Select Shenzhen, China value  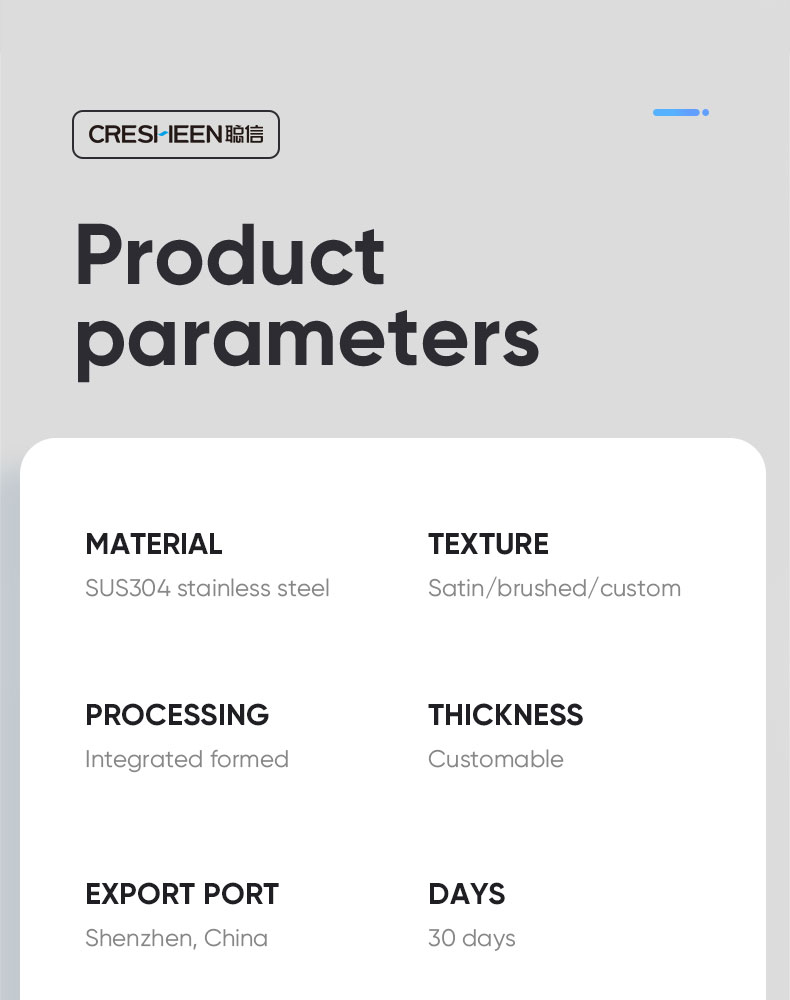point(177,938)
